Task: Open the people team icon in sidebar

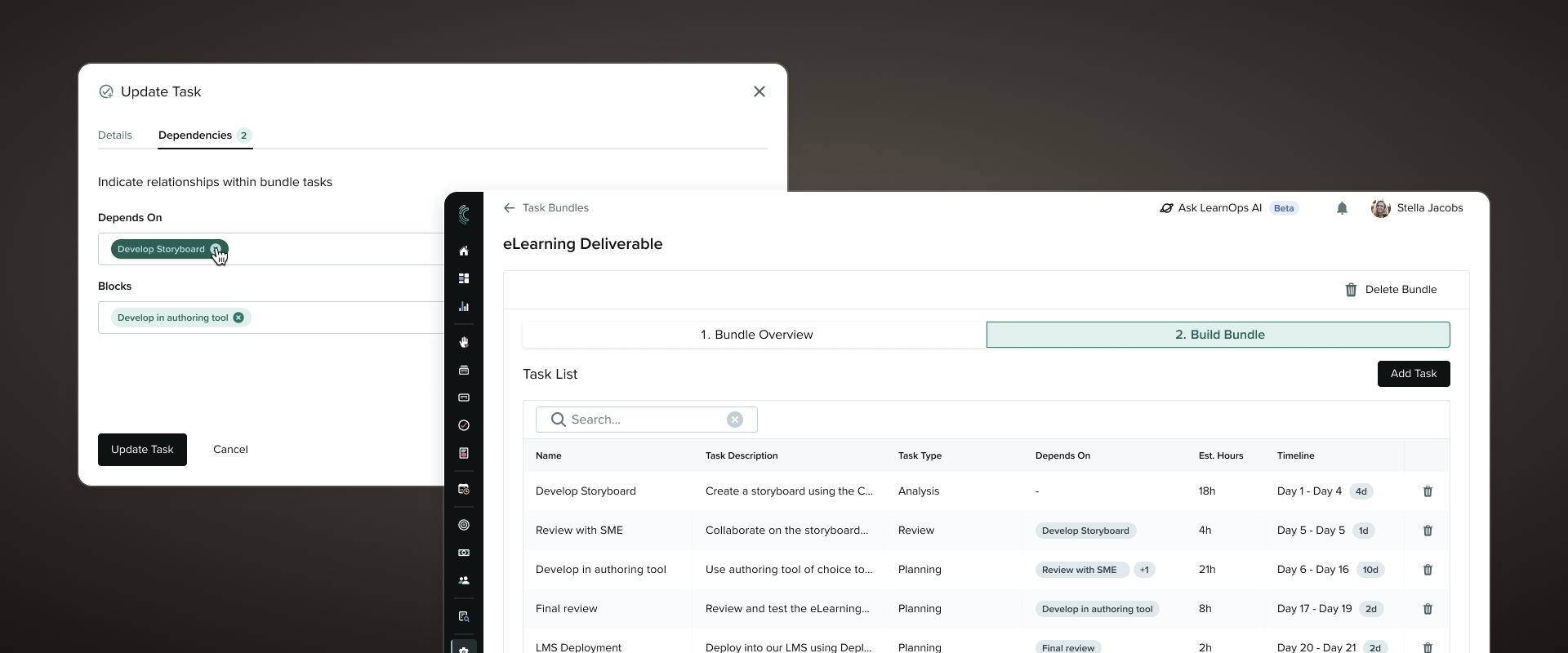Action: pyautogui.click(x=464, y=580)
